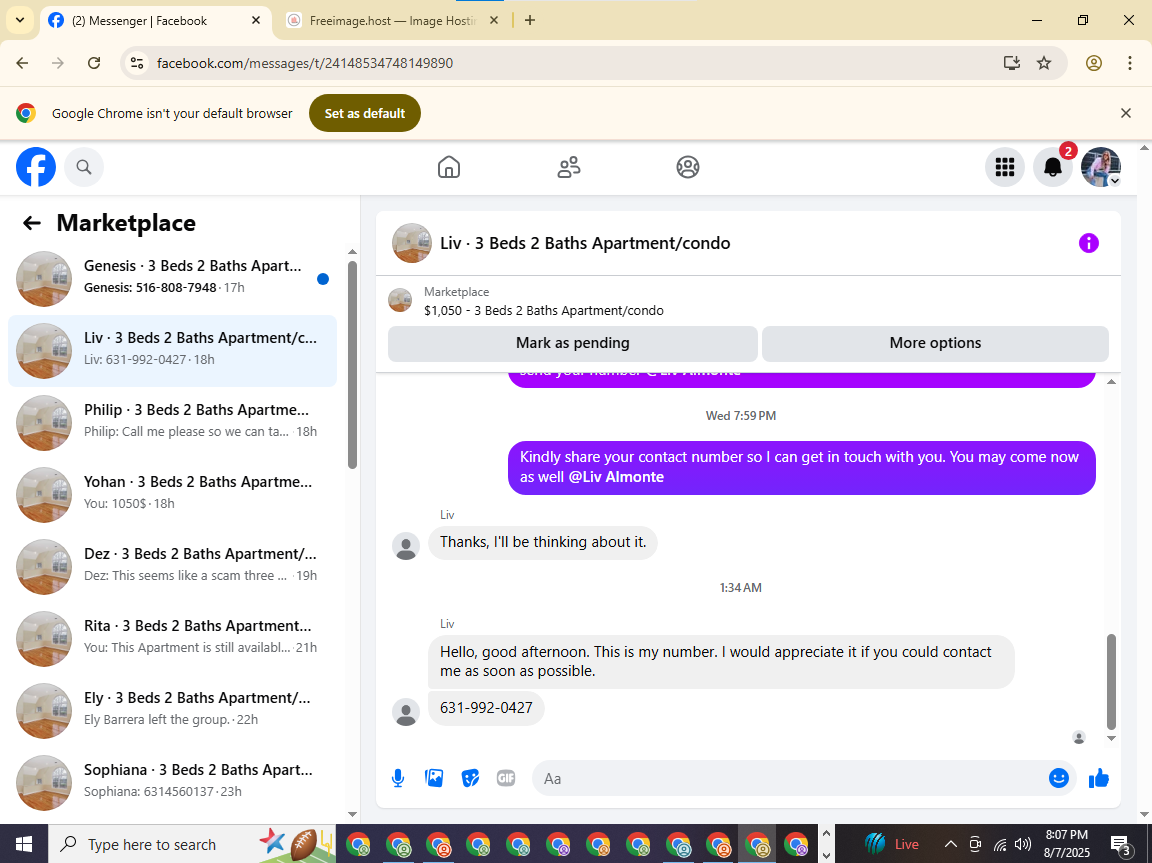Click More options button
Image resolution: width=1152 pixels, height=863 pixels.
pos(935,343)
